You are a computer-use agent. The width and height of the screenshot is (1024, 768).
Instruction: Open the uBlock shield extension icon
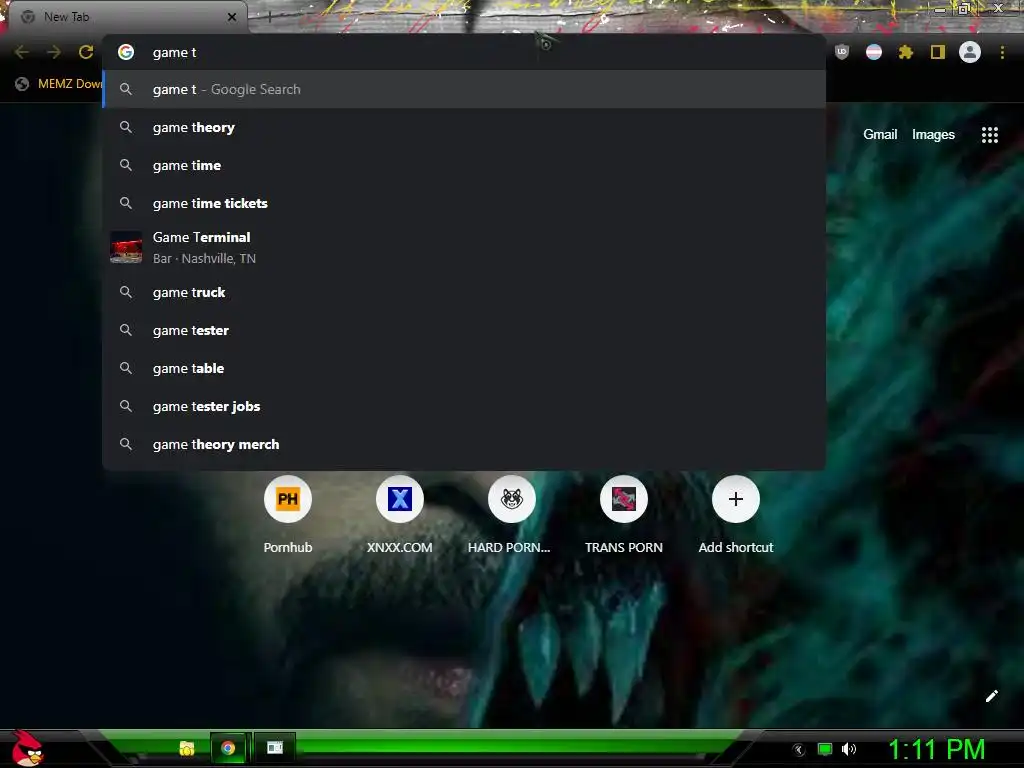click(x=842, y=52)
